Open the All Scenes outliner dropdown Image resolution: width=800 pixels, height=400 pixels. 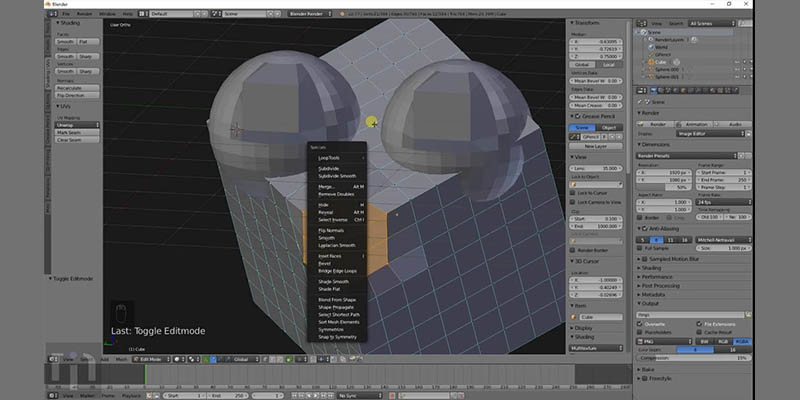coord(712,23)
